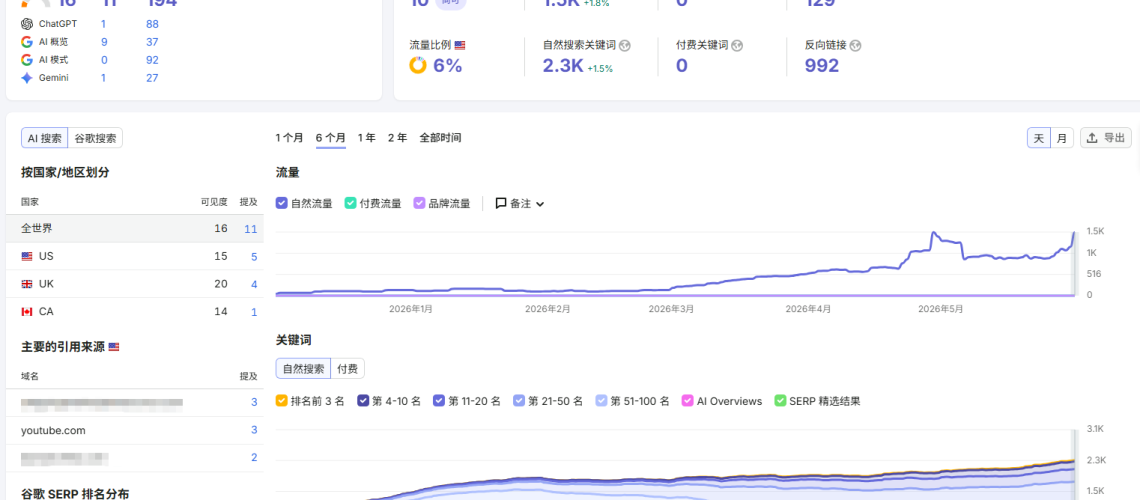Expand the 备注 dropdown arrow
Viewport: 1140px width, 500px height.
539,204
